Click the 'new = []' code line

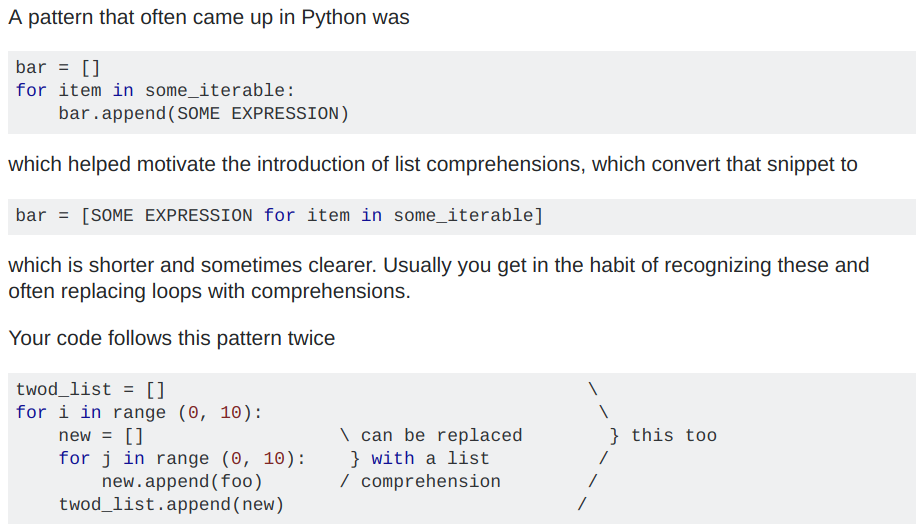pos(101,436)
